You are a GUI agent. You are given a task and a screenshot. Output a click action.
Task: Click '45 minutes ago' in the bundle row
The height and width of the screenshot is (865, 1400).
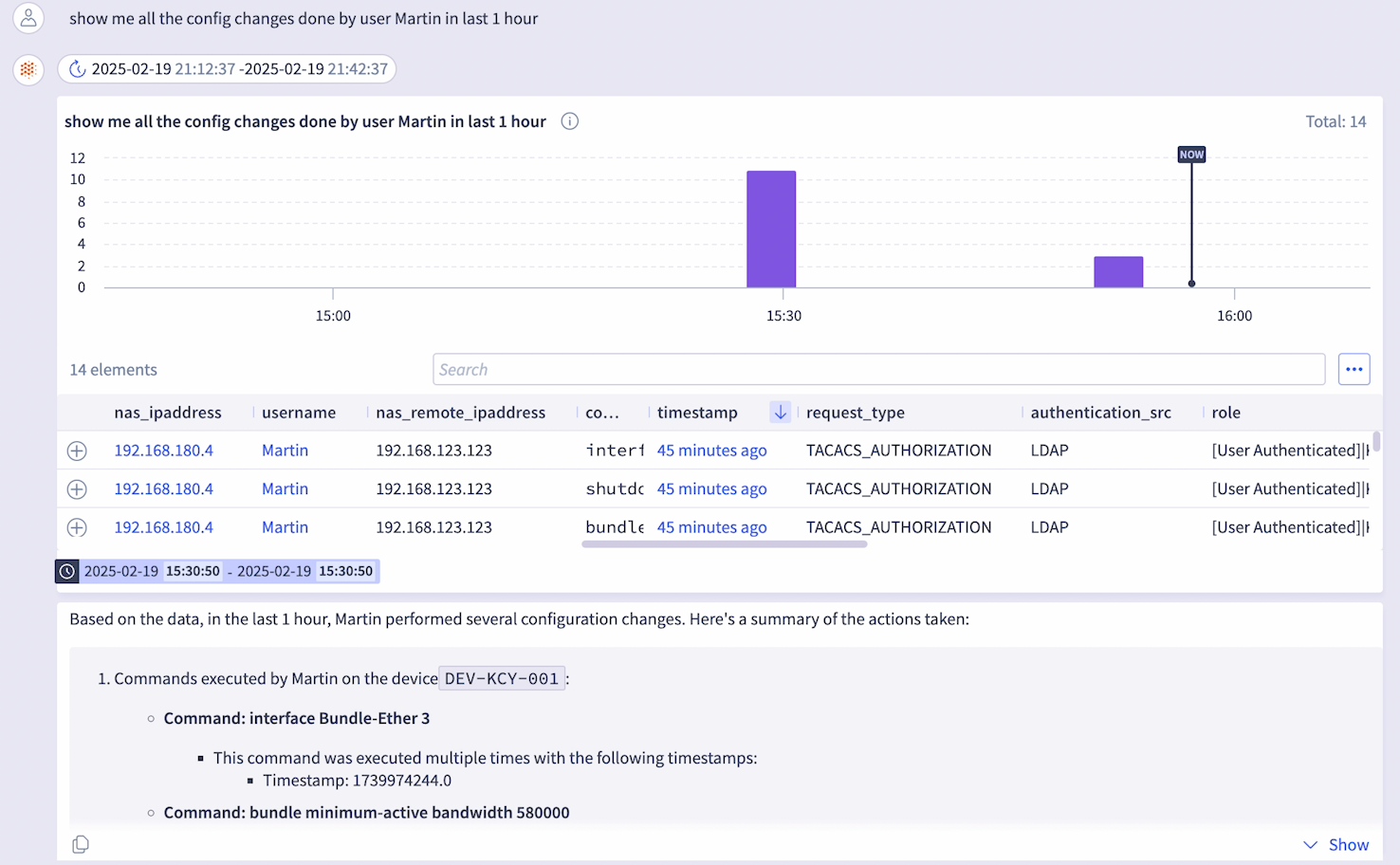(711, 527)
